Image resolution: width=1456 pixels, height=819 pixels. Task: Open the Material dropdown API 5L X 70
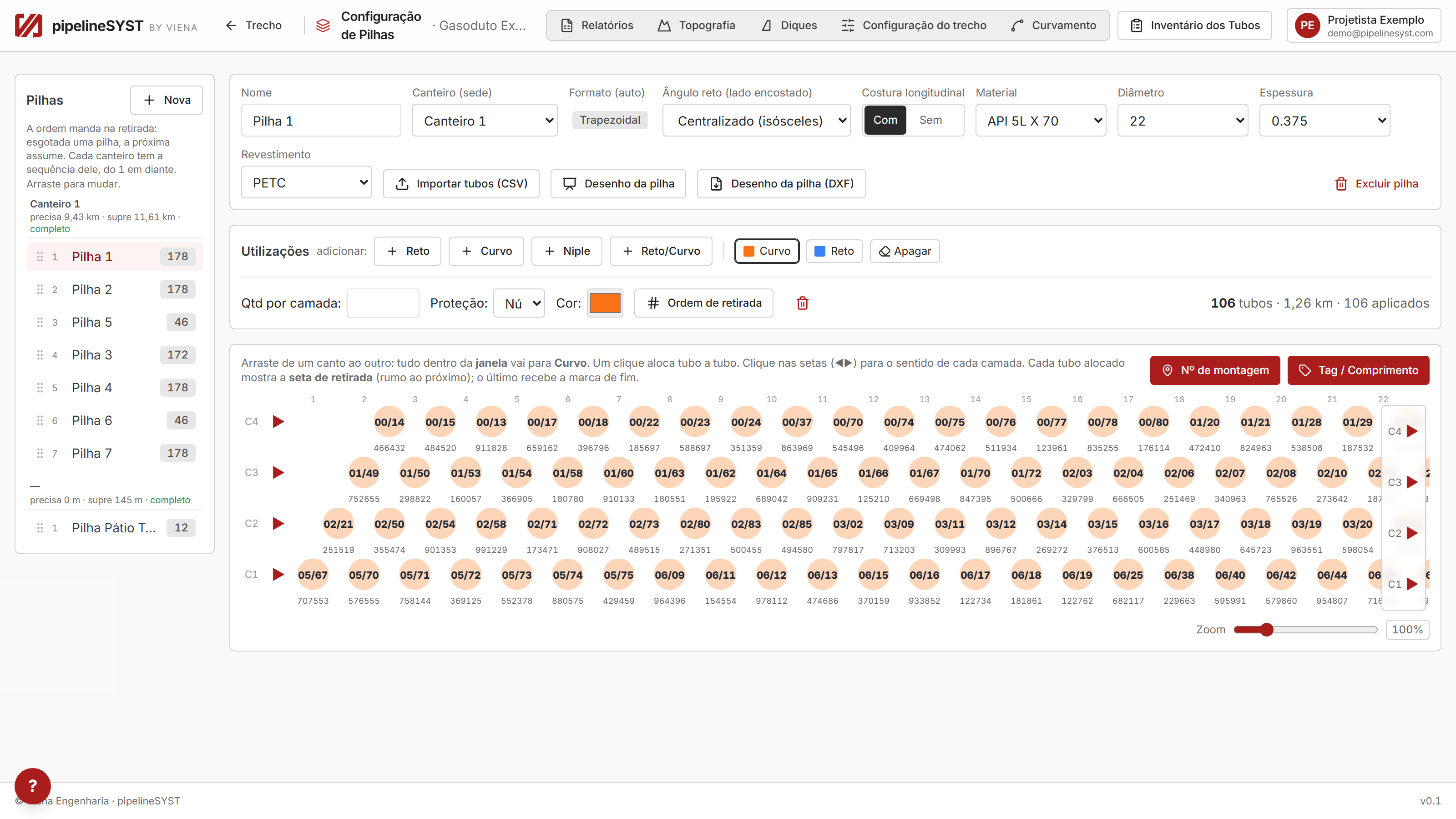[x=1041, y=121]
